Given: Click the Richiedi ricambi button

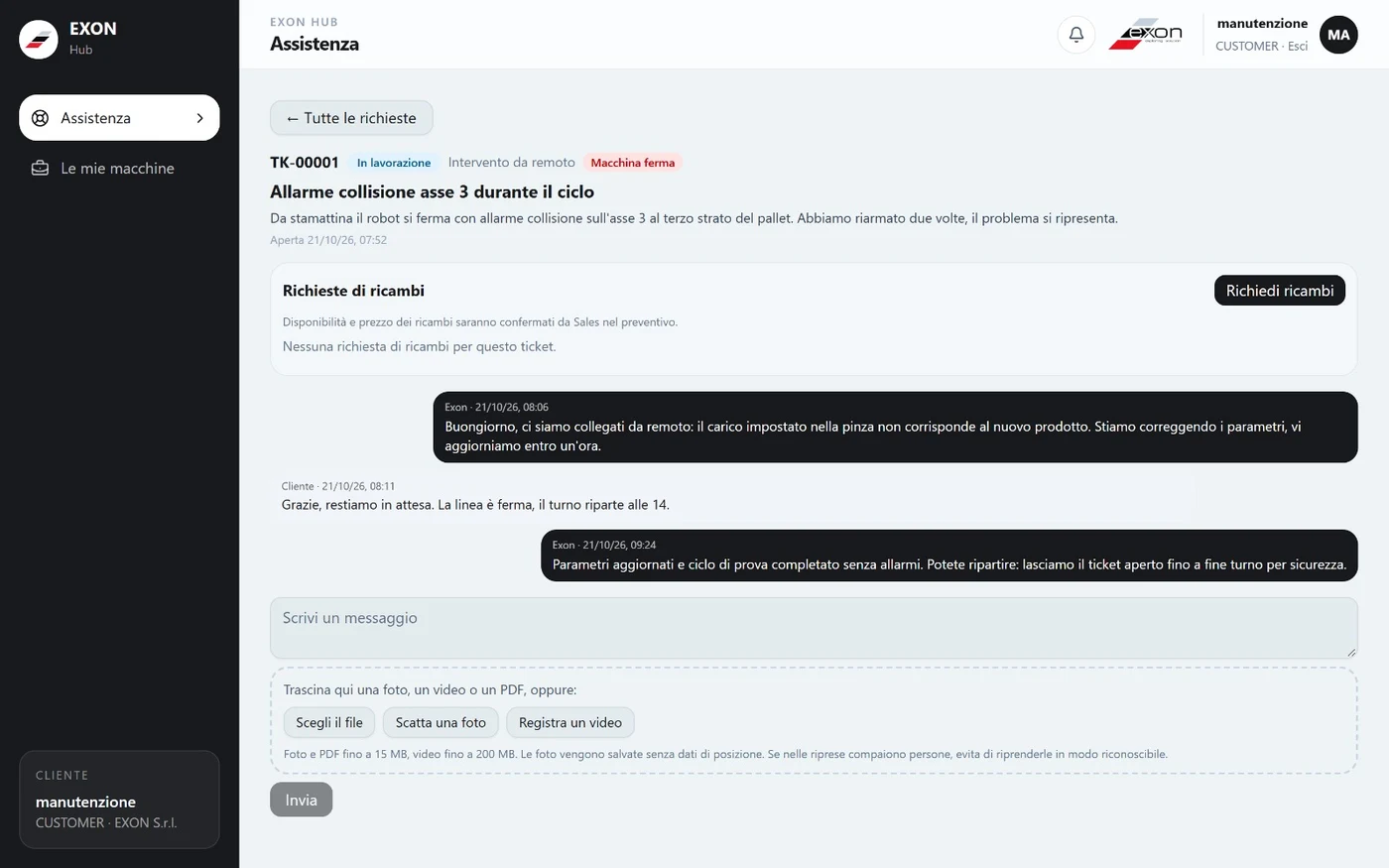Looking at the screenshot, I should tap(1280, 291).
